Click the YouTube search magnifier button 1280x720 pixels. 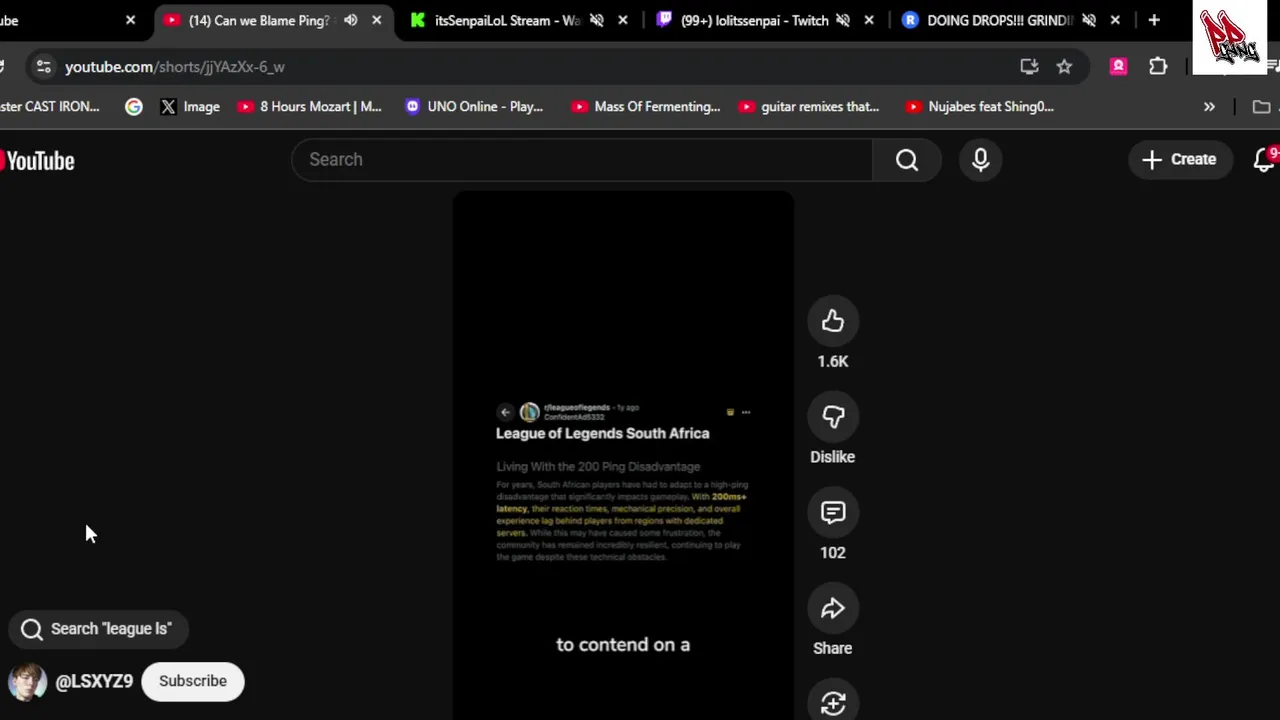point(907,160)
